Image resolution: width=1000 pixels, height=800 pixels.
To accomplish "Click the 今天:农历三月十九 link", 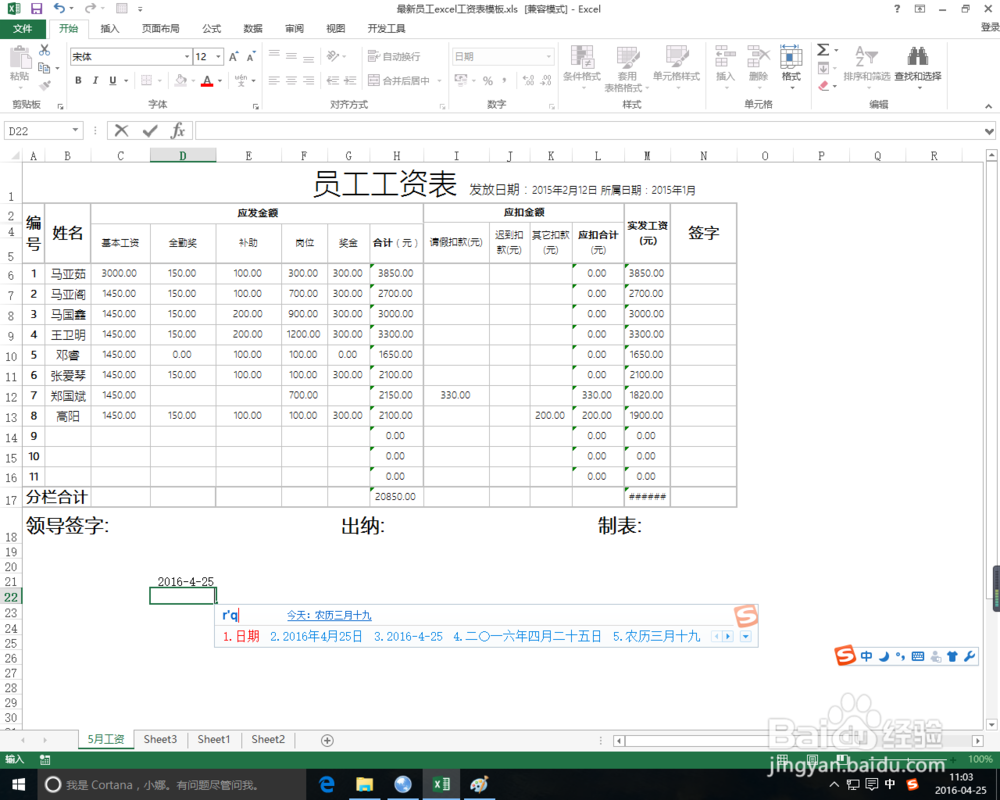I will coord(329,616).
